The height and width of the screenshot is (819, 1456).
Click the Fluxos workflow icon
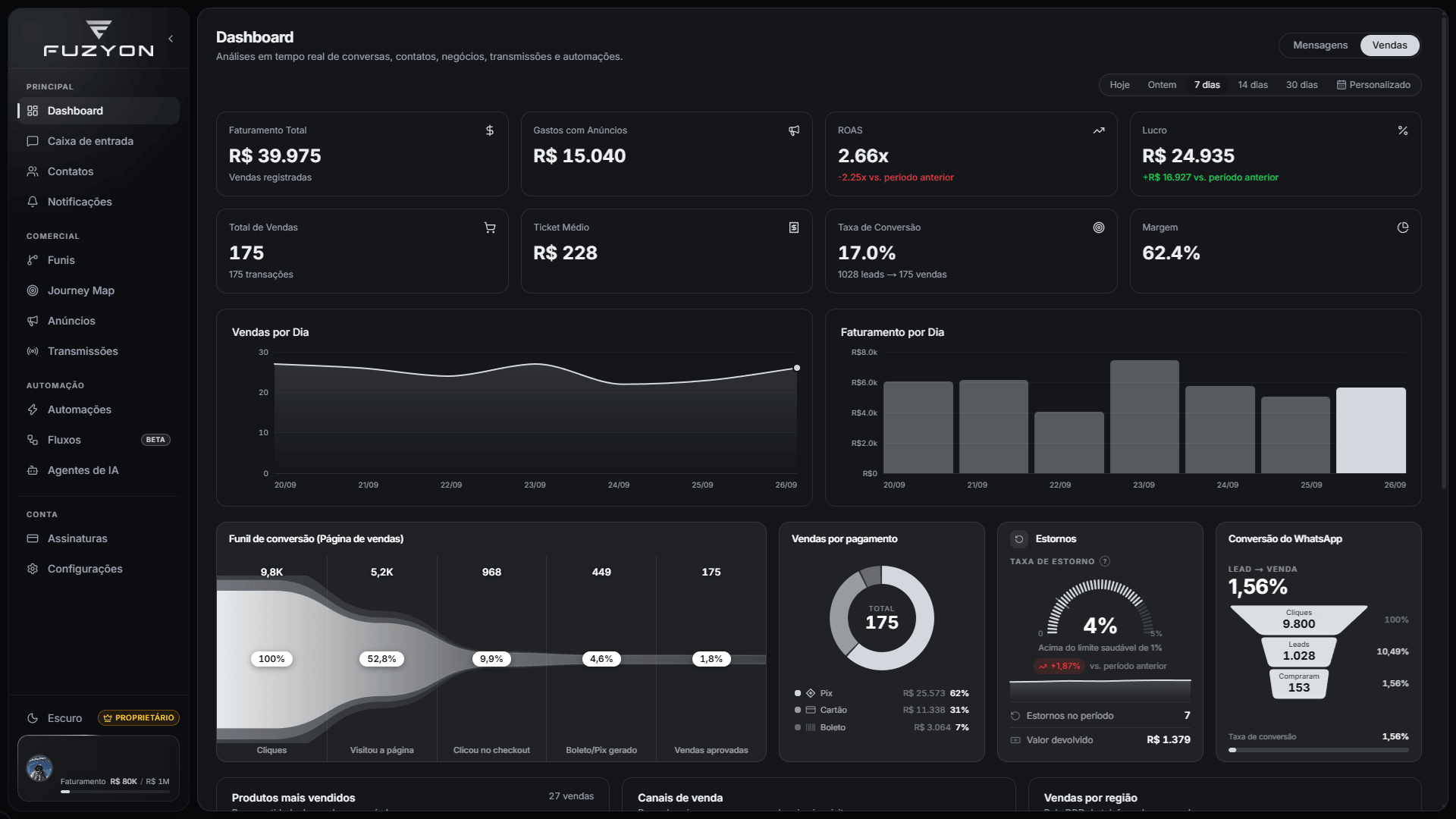pos(33,440)
